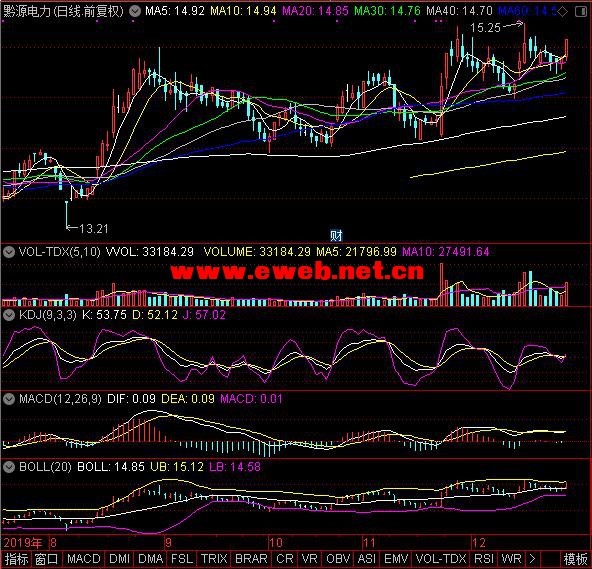Click the 财 financial marker on chart

point(336,236)
